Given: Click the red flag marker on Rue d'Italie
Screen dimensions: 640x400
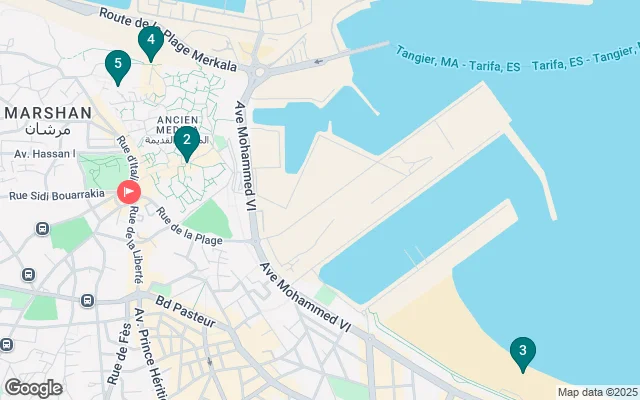Looking at the screenshot, I should tap(129, 191).
